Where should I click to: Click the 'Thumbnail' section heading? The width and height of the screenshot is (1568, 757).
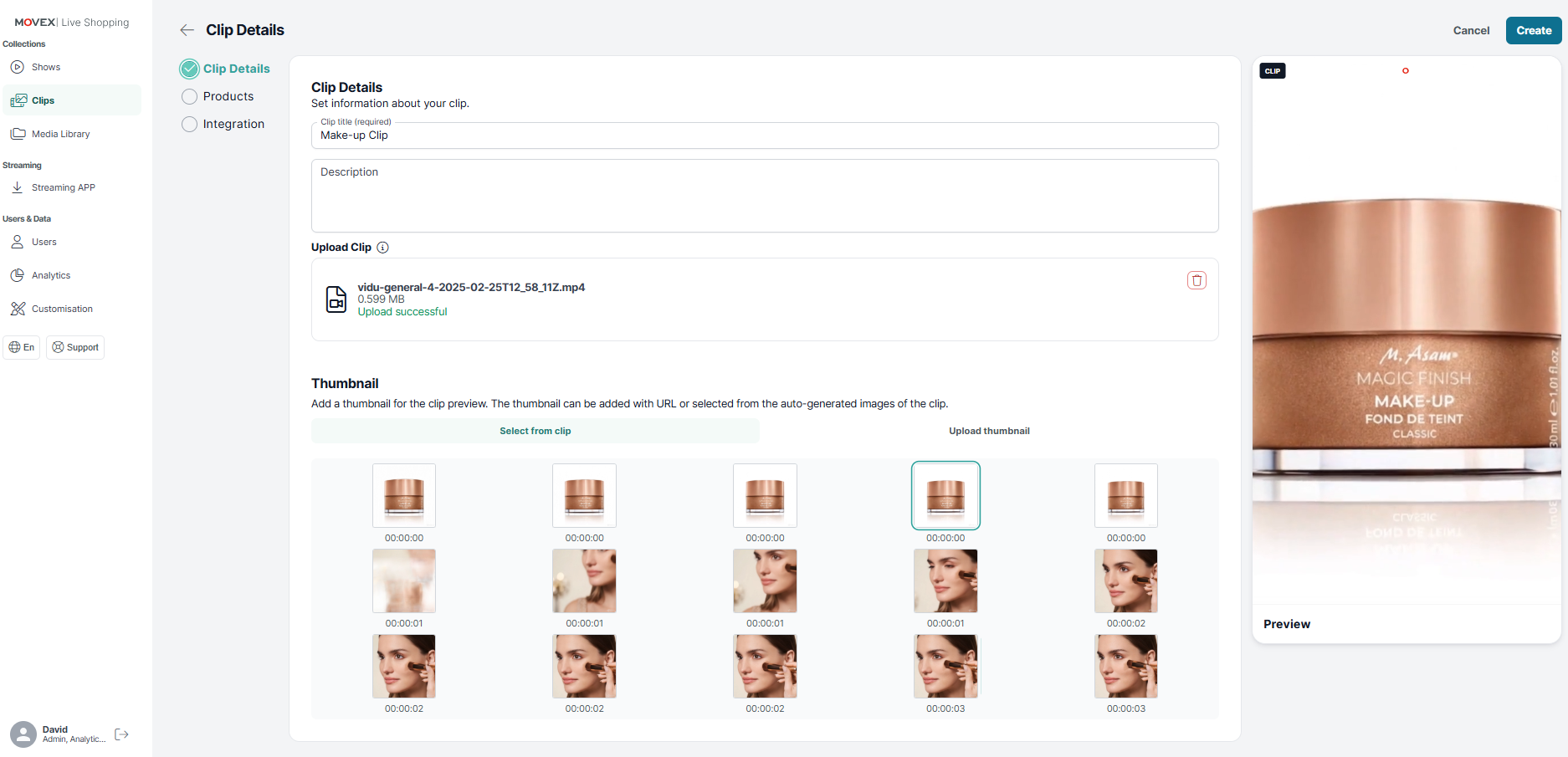coord(345,383)
